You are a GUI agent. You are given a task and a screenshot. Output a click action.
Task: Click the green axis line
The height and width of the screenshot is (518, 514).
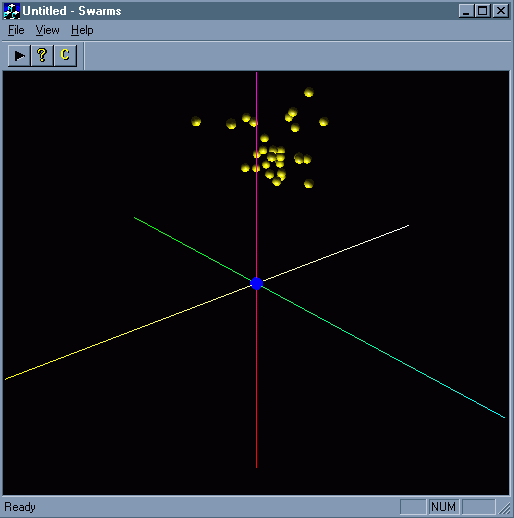click(193, 249)
